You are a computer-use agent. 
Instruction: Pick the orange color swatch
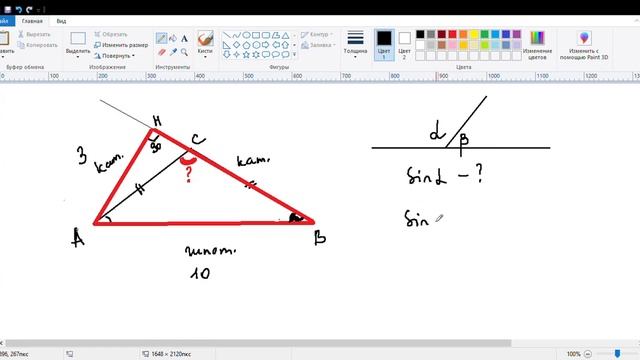tap(463, 34)
